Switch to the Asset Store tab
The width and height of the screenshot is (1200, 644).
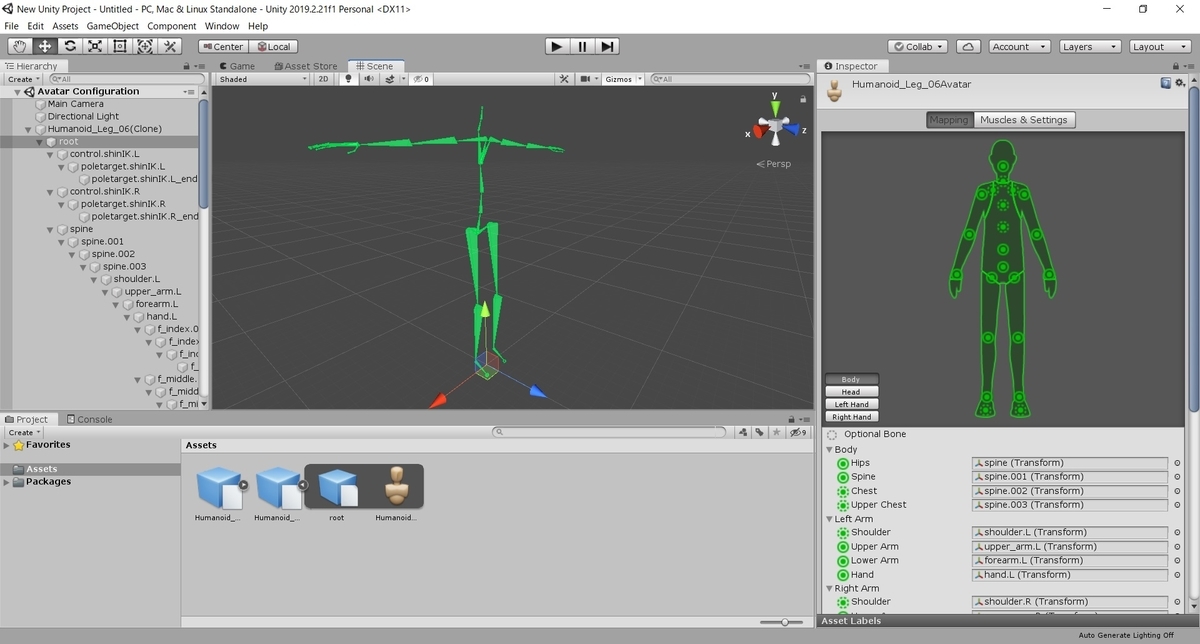click(x=304, y=66)
